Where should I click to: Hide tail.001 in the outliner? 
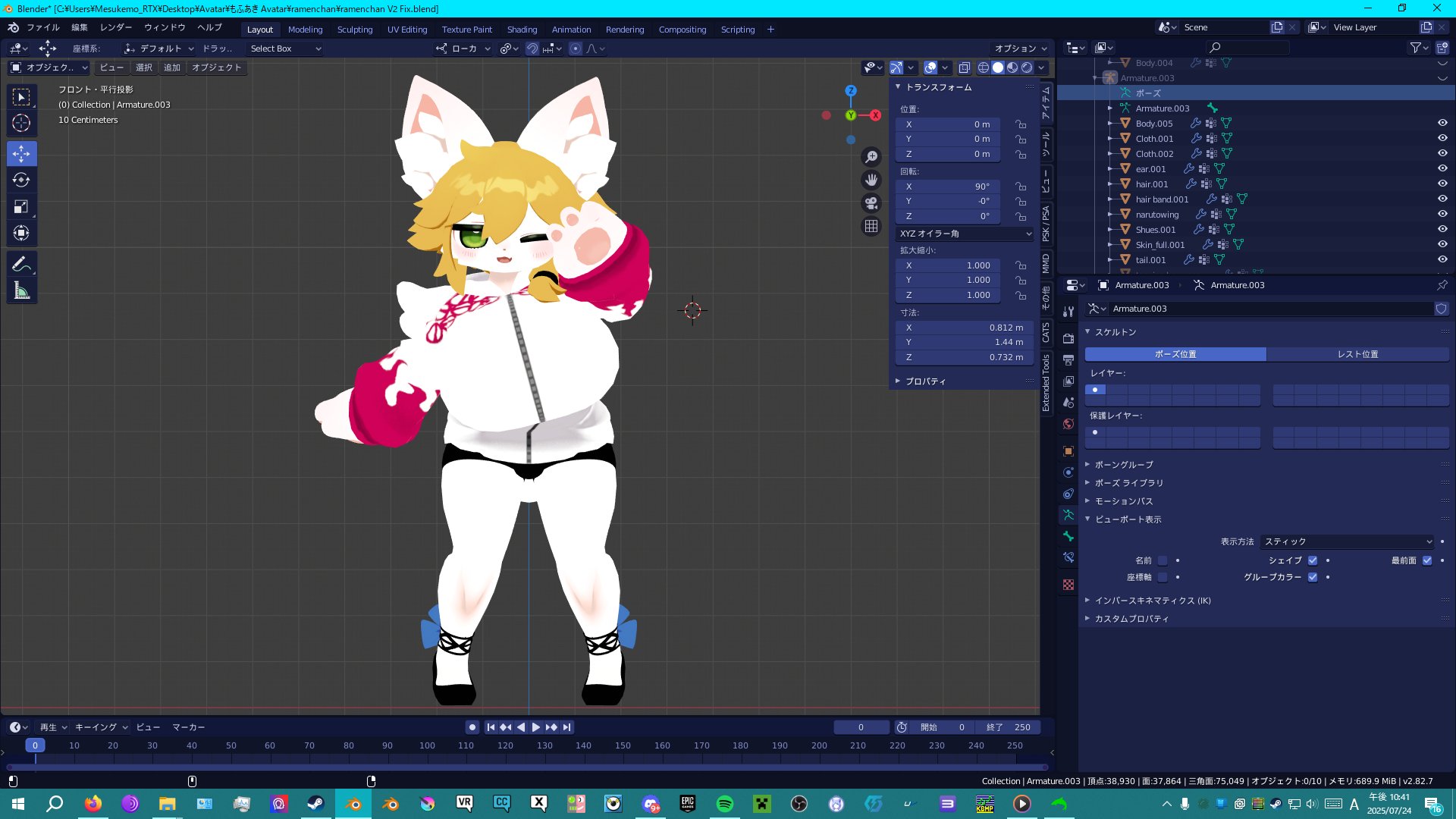(x=1442, y=259)
